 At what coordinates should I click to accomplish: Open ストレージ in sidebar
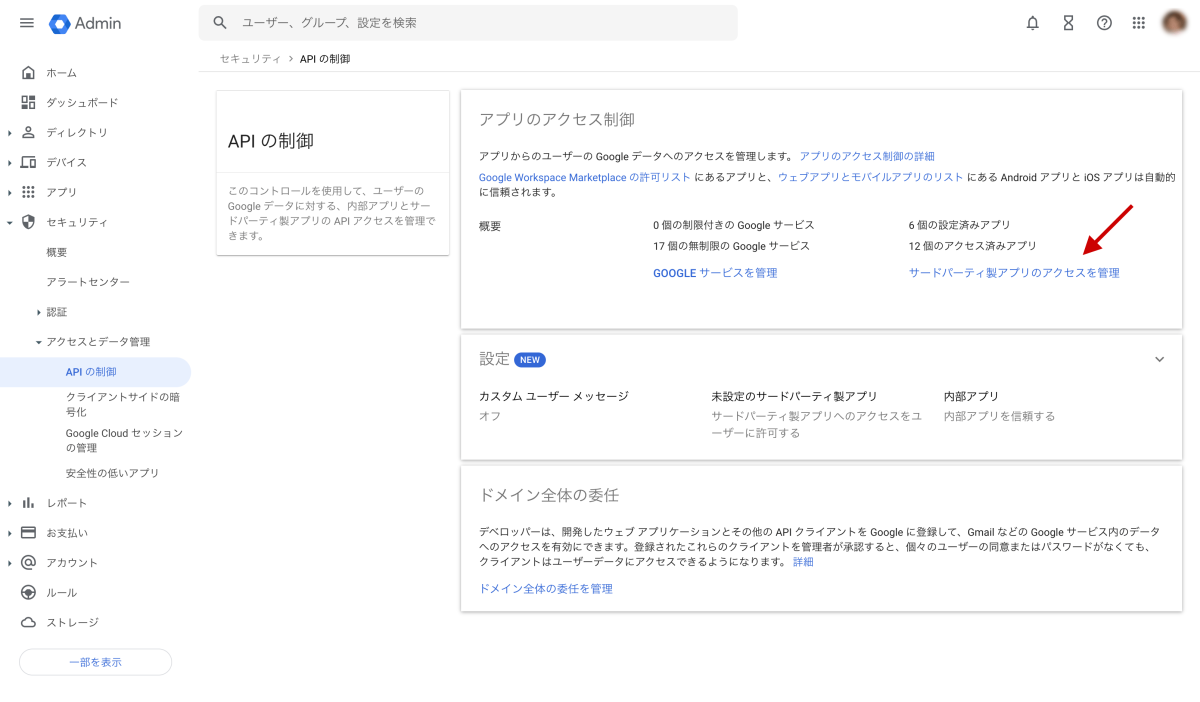coord(73,623)
